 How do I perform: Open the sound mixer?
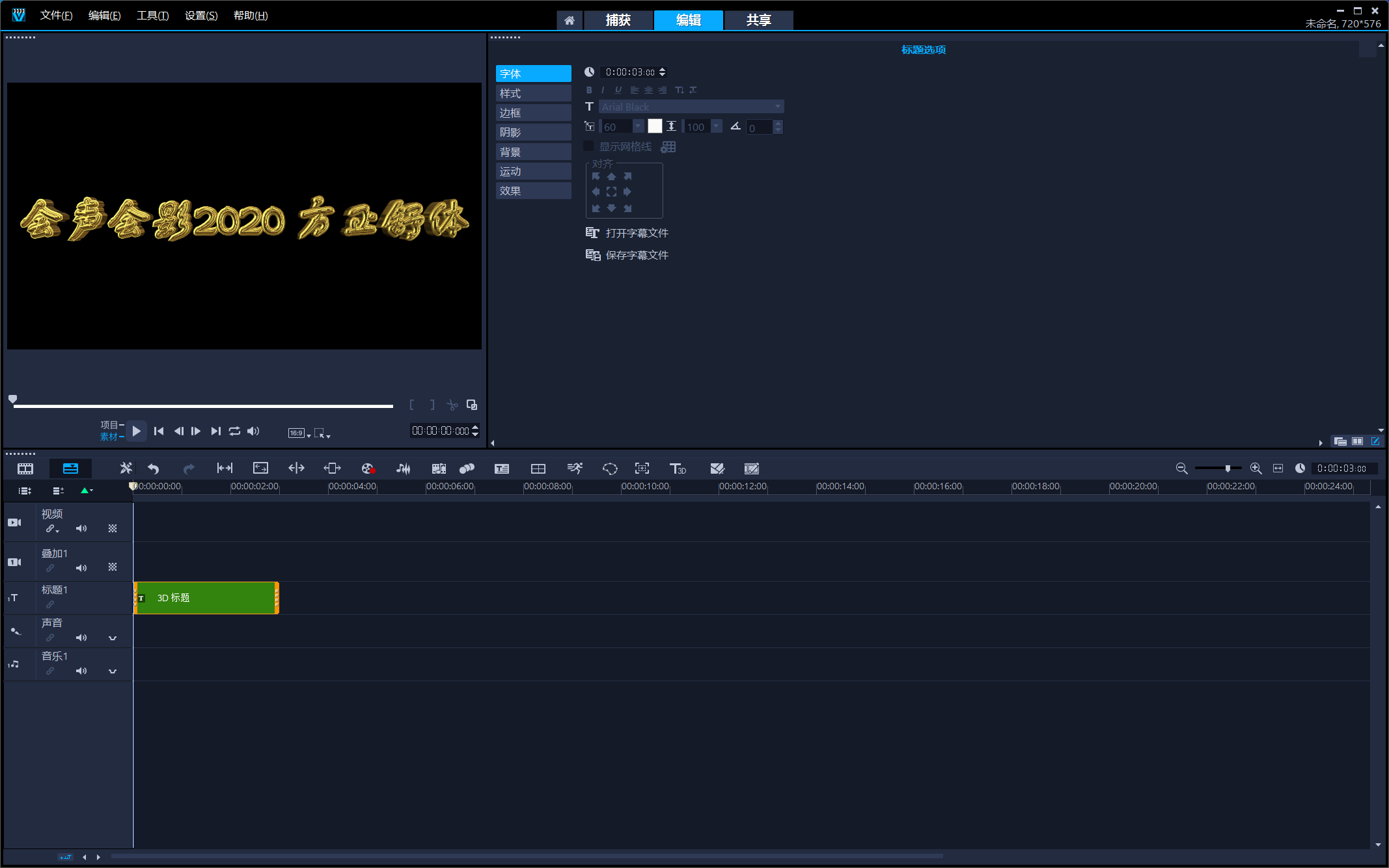pos(404,468)
